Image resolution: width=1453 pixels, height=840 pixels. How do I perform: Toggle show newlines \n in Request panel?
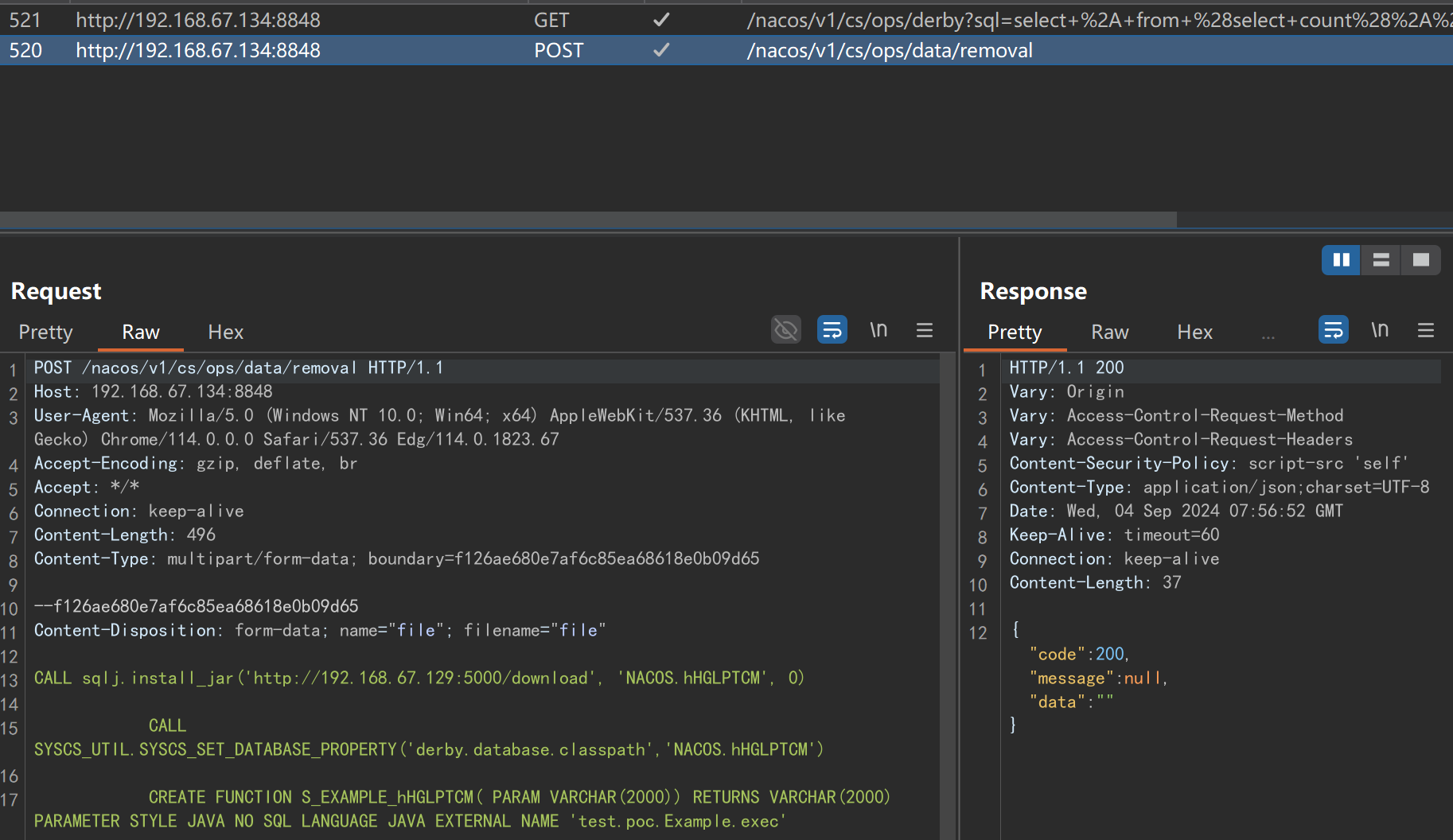[x=878, y=329]
